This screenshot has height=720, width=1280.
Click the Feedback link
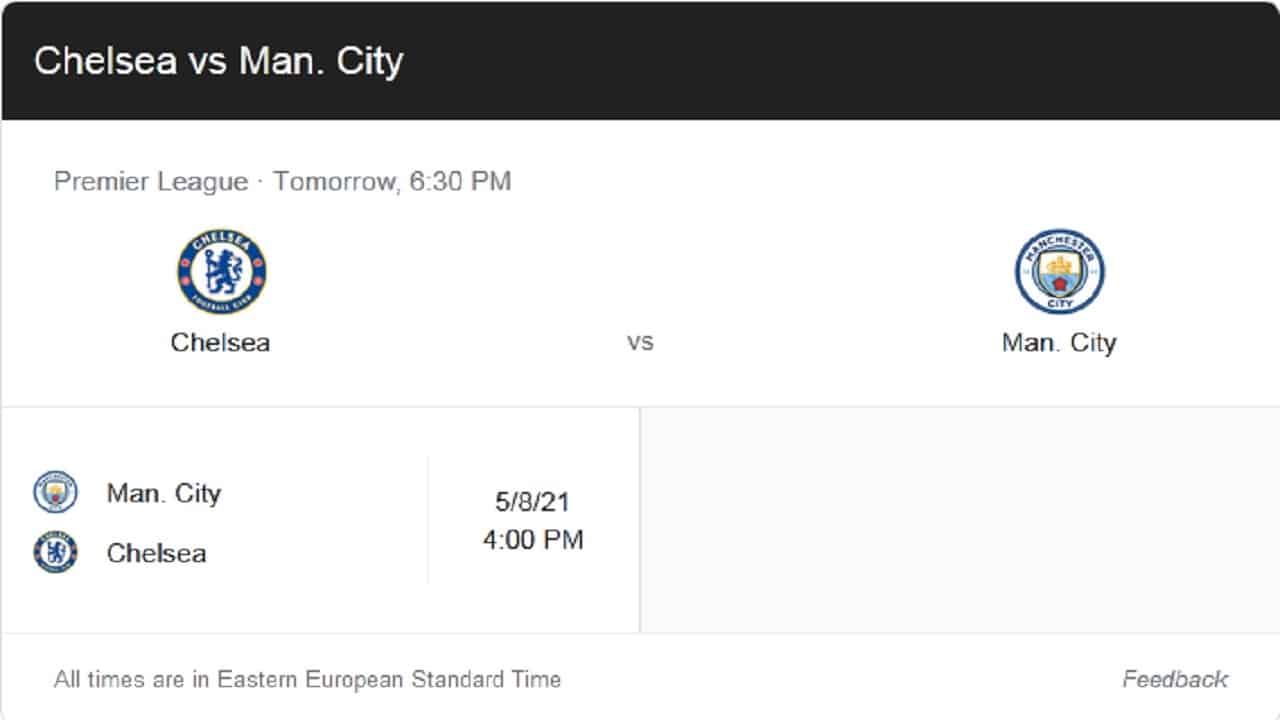coord(1175,679)
